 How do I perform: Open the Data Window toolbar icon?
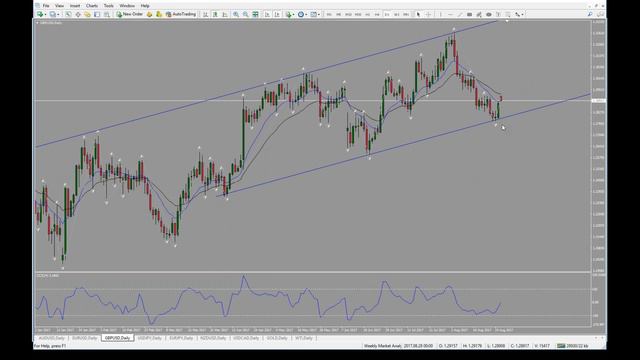click(x=78, y=14)
